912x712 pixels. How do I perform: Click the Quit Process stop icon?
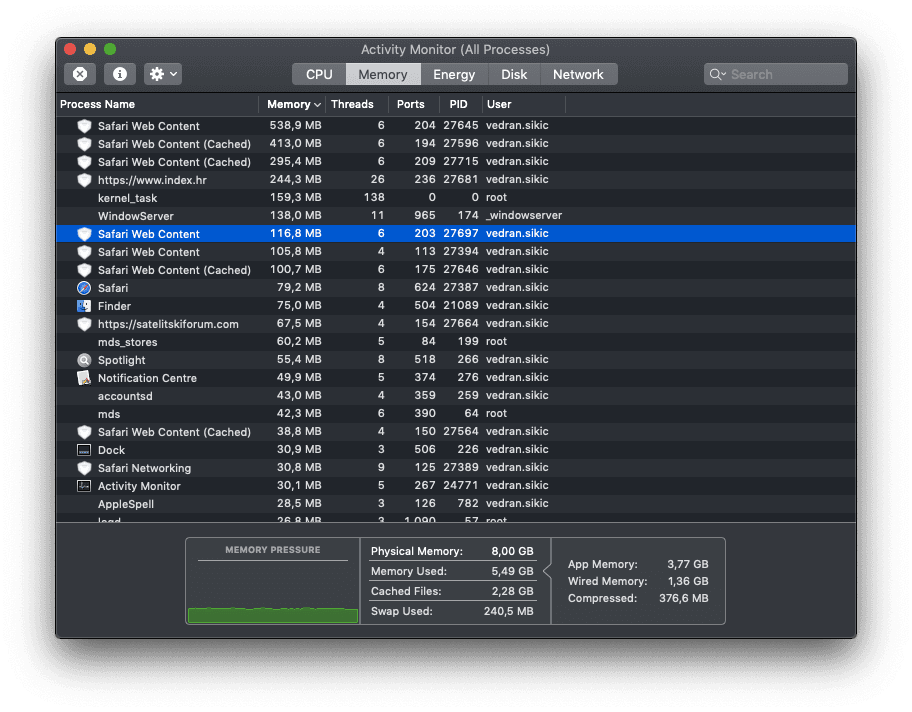[80, 74]
